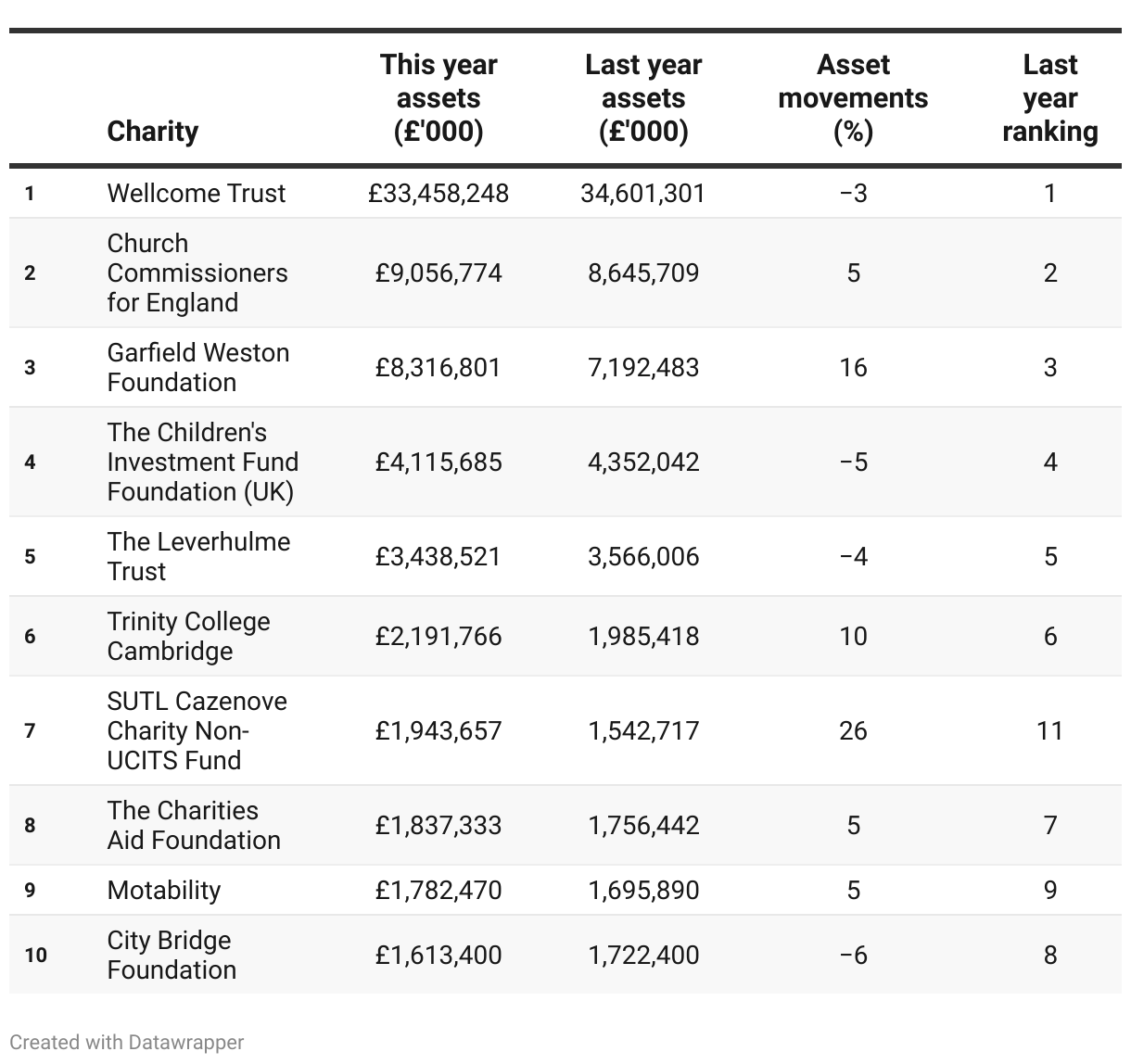Open the Created with Datawrapper link
Screen dimensions: 1131x1064
coord(127,1042)
